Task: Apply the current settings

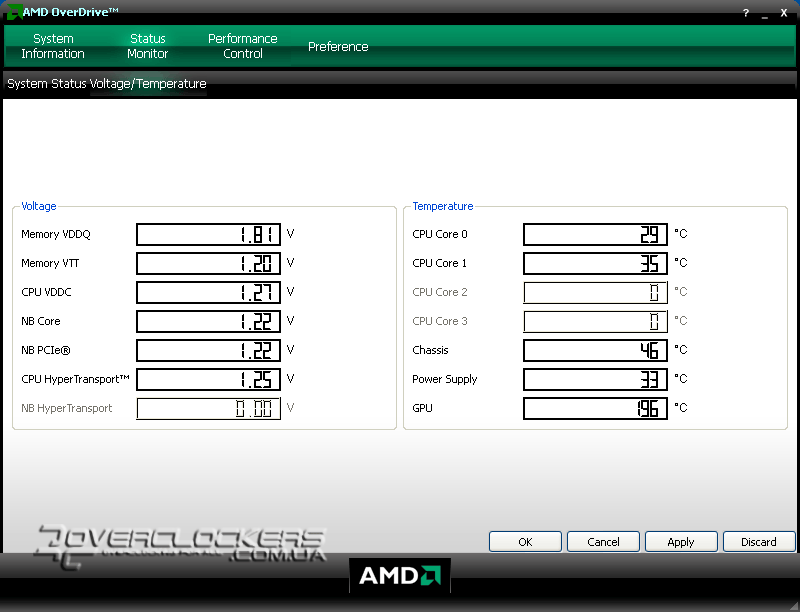Action: [681, 542]
